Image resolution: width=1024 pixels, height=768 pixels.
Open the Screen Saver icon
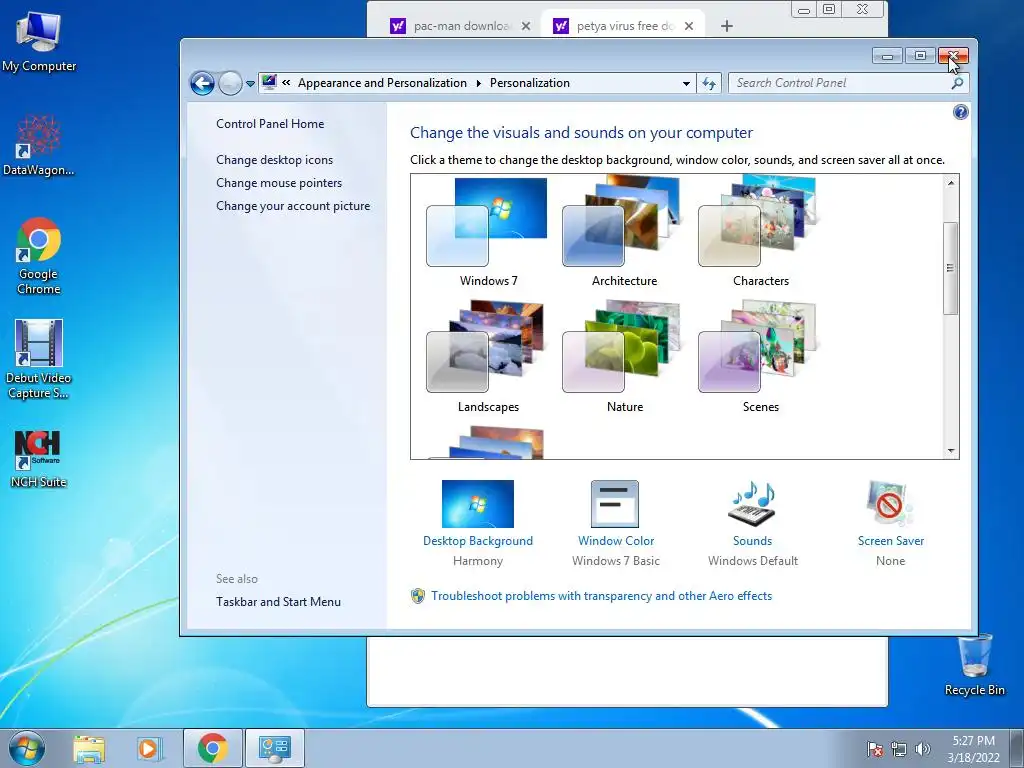click(889, 504)
